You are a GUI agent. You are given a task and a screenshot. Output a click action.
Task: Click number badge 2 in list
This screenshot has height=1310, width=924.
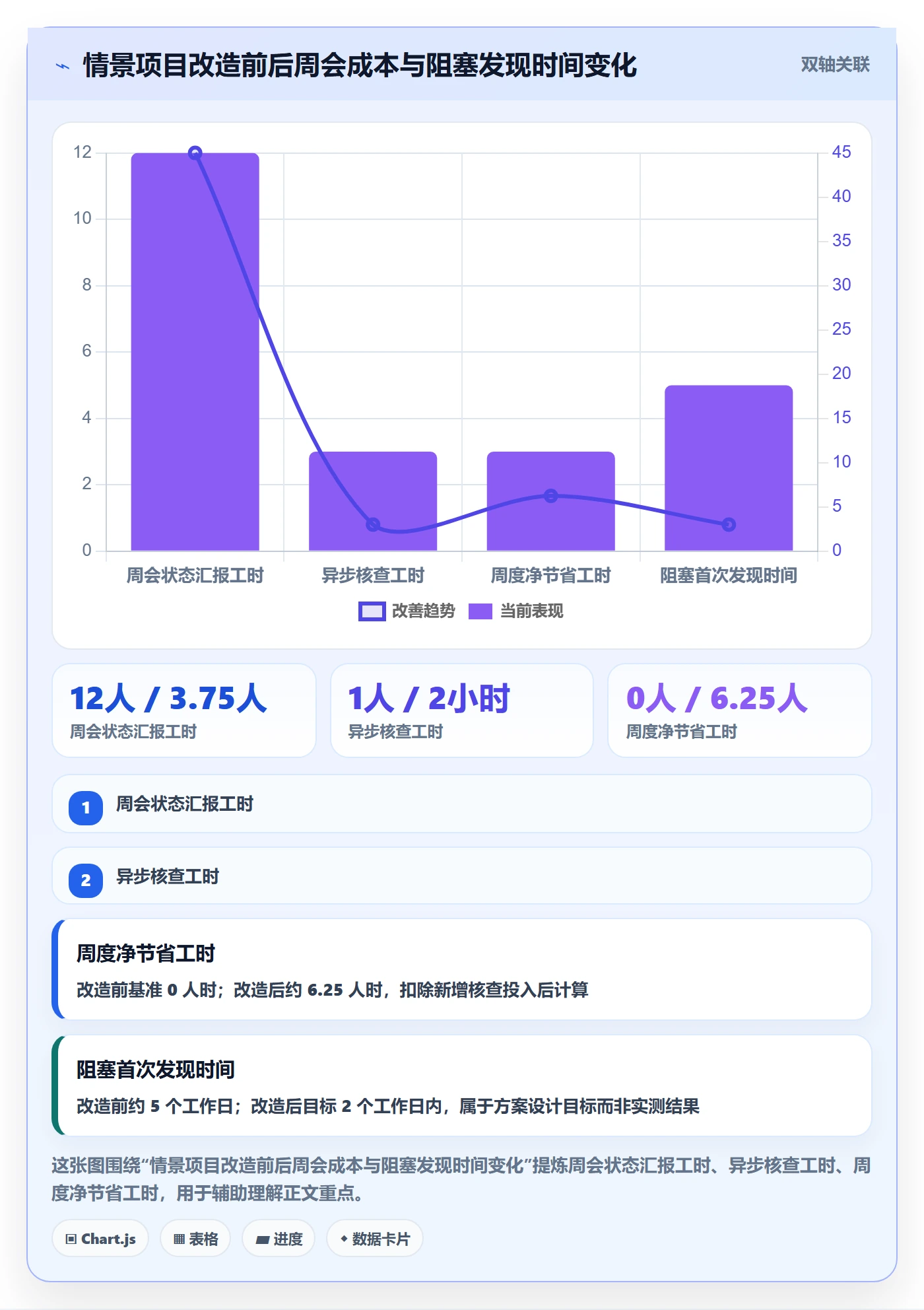pos(86,880)
